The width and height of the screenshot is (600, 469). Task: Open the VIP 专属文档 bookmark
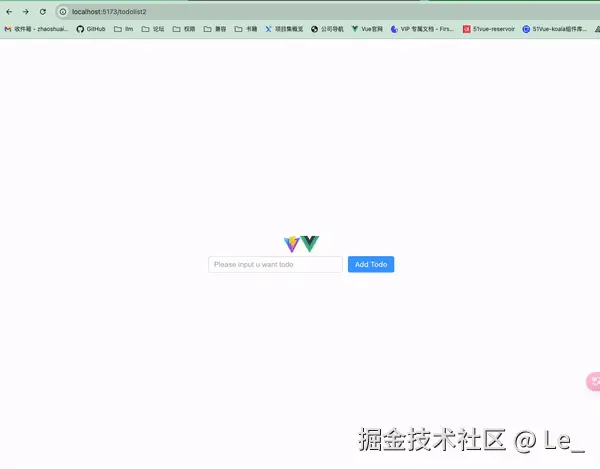point(422,29)
